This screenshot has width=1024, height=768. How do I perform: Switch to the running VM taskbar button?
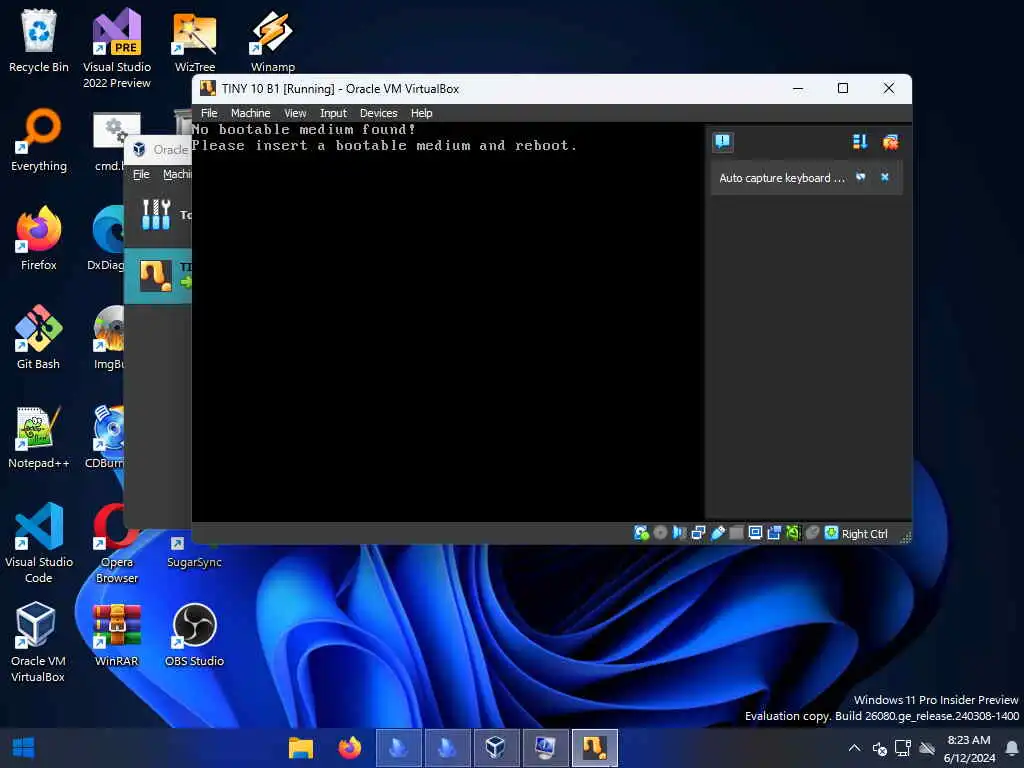pyautogui.click(x=595, y=748)
